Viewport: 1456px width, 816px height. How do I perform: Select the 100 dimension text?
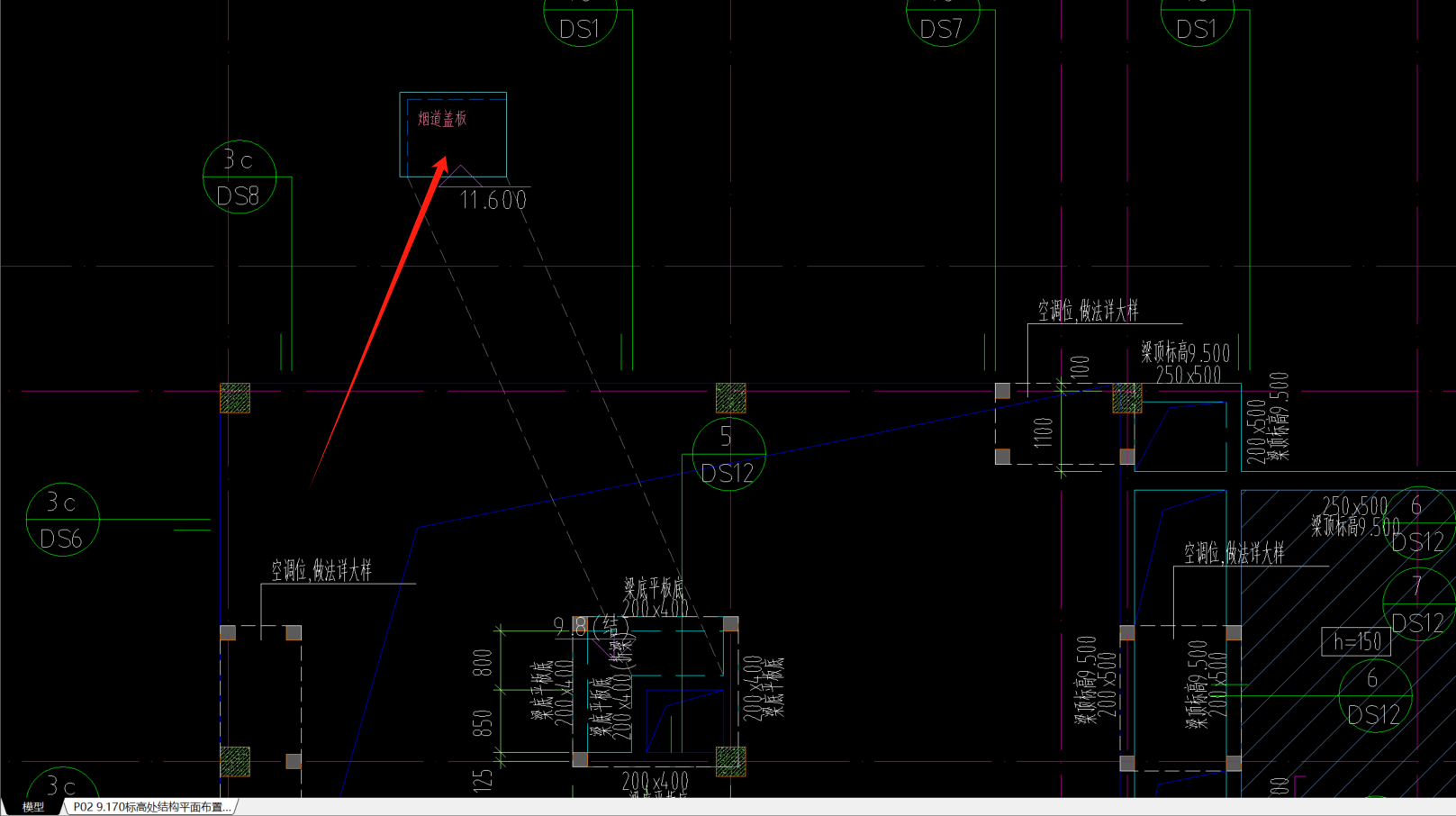coord(1081,367)
